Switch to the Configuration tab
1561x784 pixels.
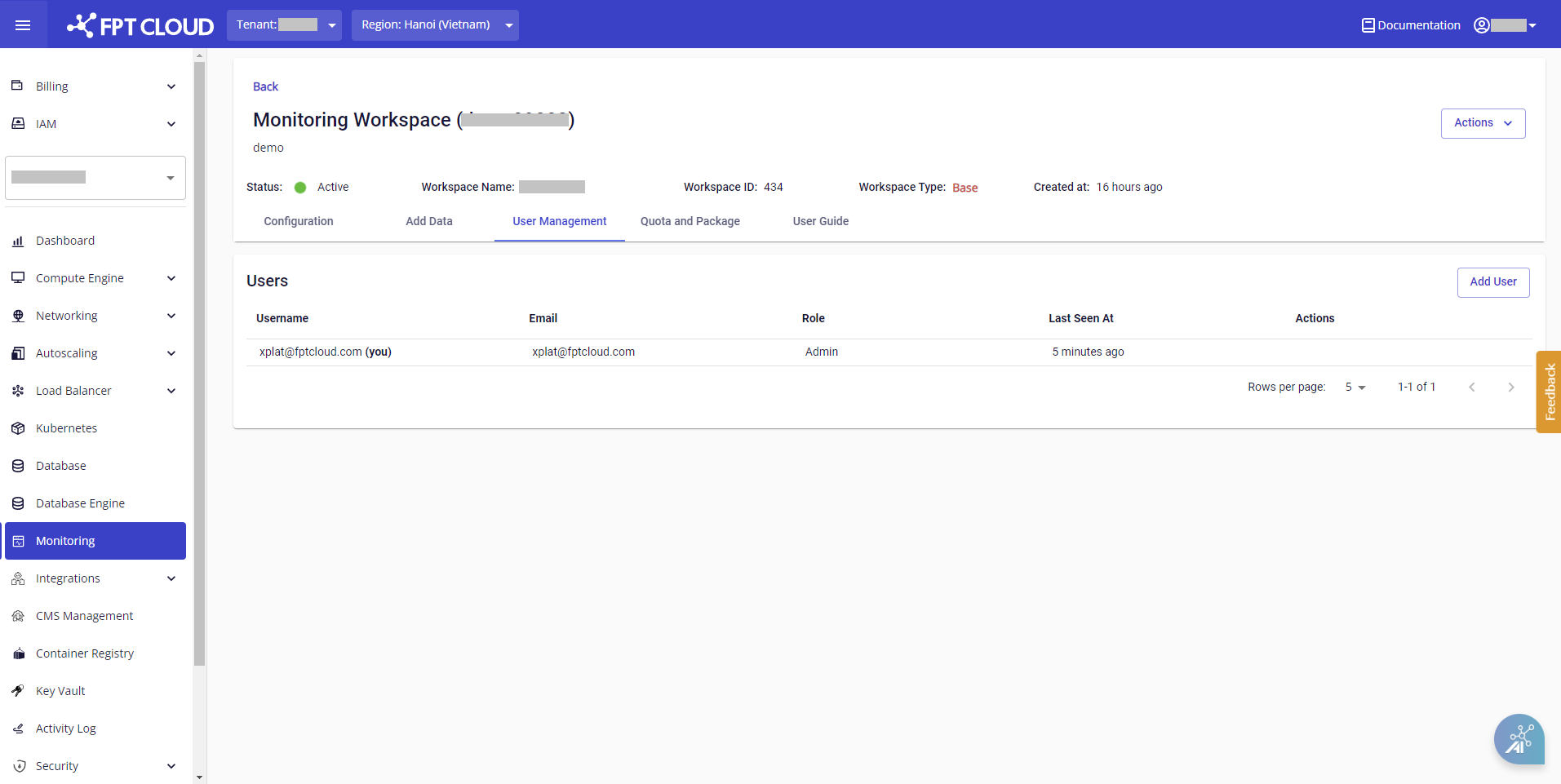point(298,221)
